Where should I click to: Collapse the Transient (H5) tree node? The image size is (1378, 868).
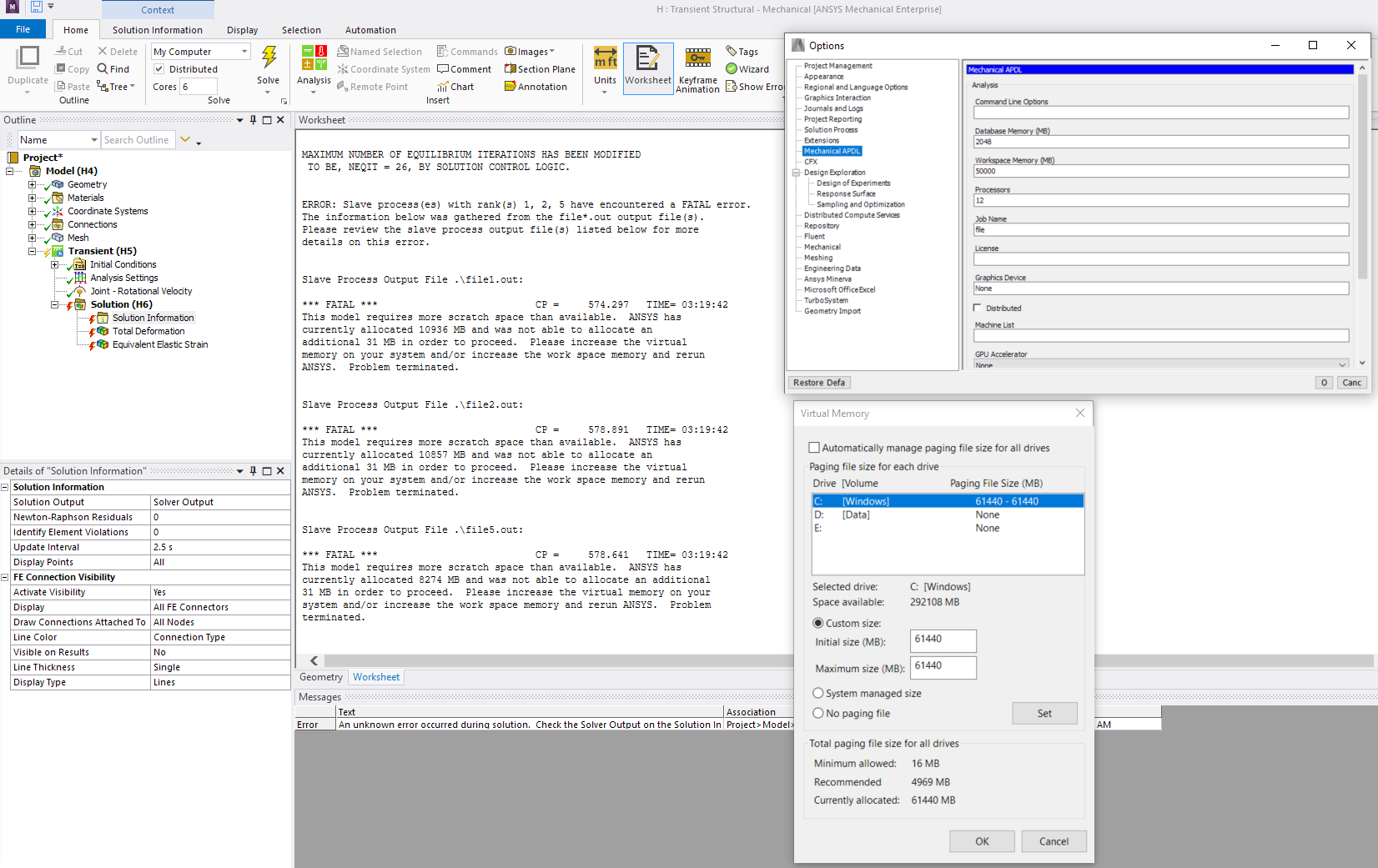tap(33, 251)
